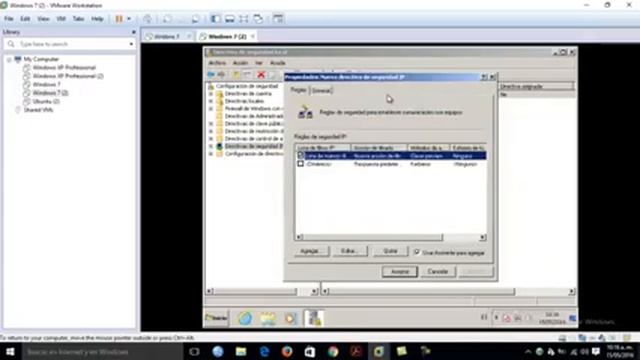Open the library search filter dropdown

tap(131, 44)
